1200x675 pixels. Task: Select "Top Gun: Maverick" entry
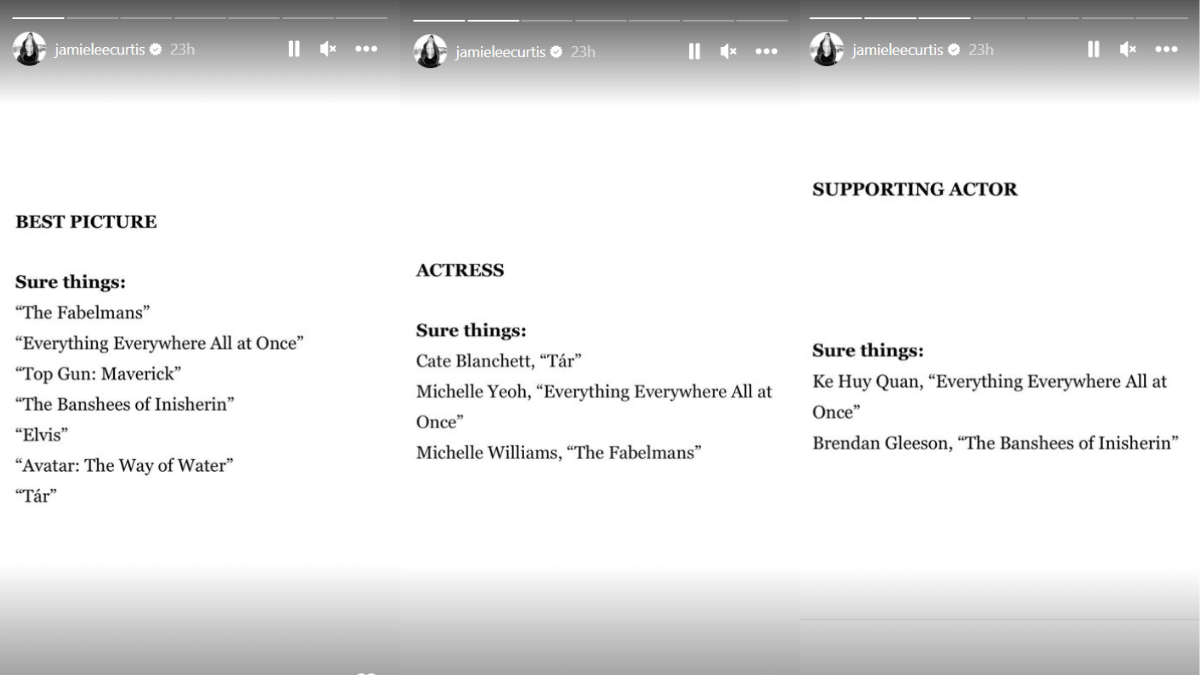pyautogui.click(x=98, y=374)
